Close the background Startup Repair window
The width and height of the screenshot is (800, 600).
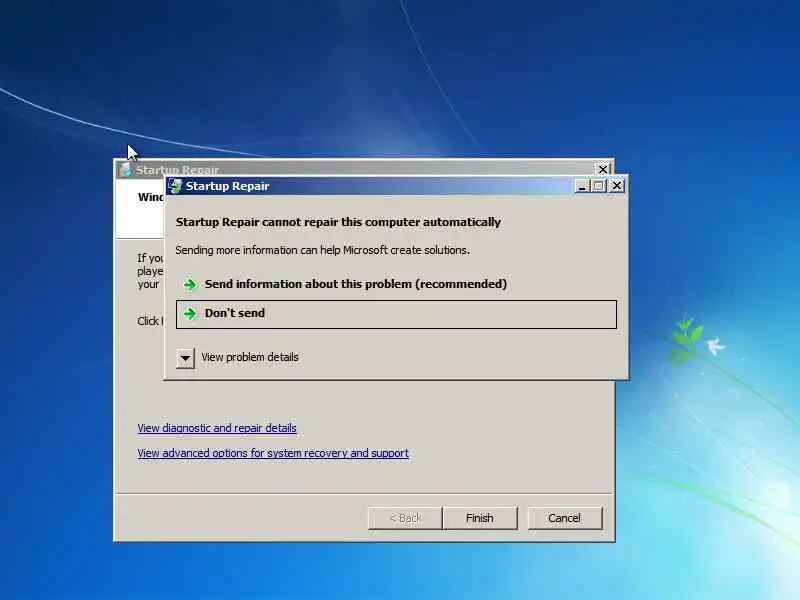click(603, 169)
